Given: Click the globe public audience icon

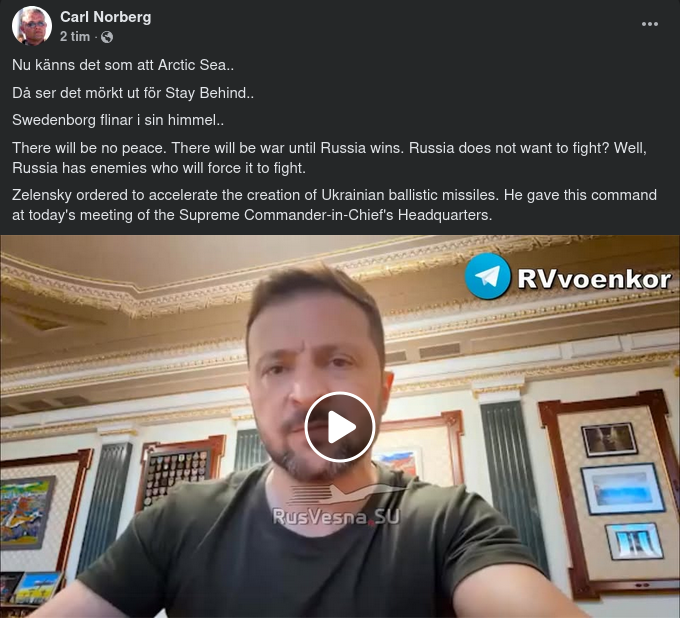Looking at the screenshot, I should (x=107, y=37).
